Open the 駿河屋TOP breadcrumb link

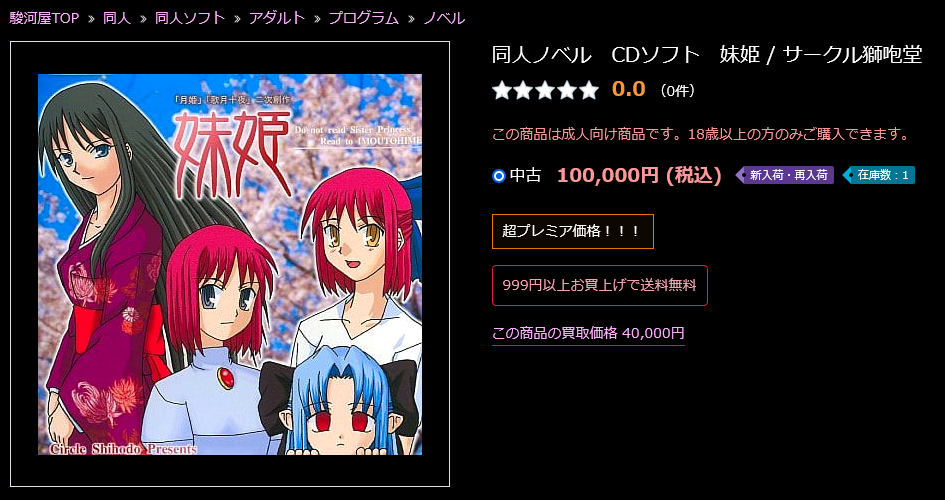[x=45, y=18]
